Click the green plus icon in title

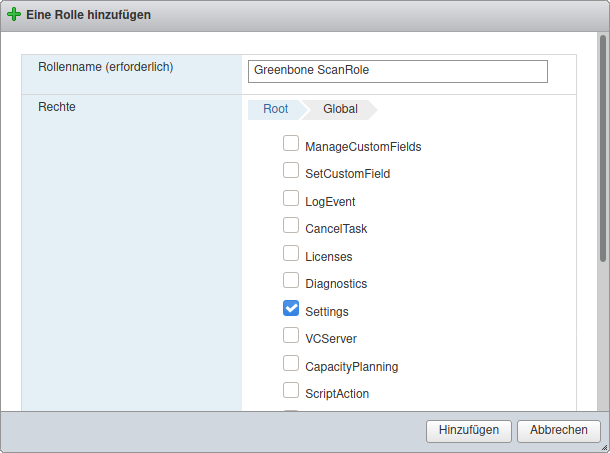13,15
